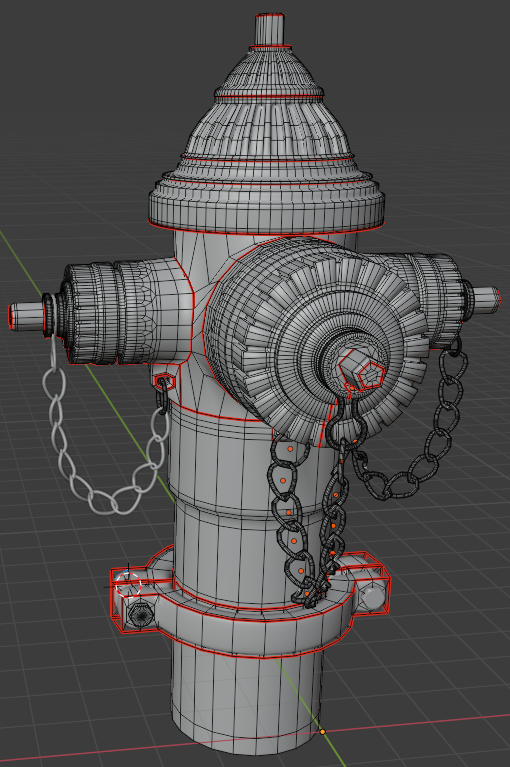The height and width of the screenshot is (767, 510).
Task: Click the orange origin dot at the base
Action: click(323, 732)
